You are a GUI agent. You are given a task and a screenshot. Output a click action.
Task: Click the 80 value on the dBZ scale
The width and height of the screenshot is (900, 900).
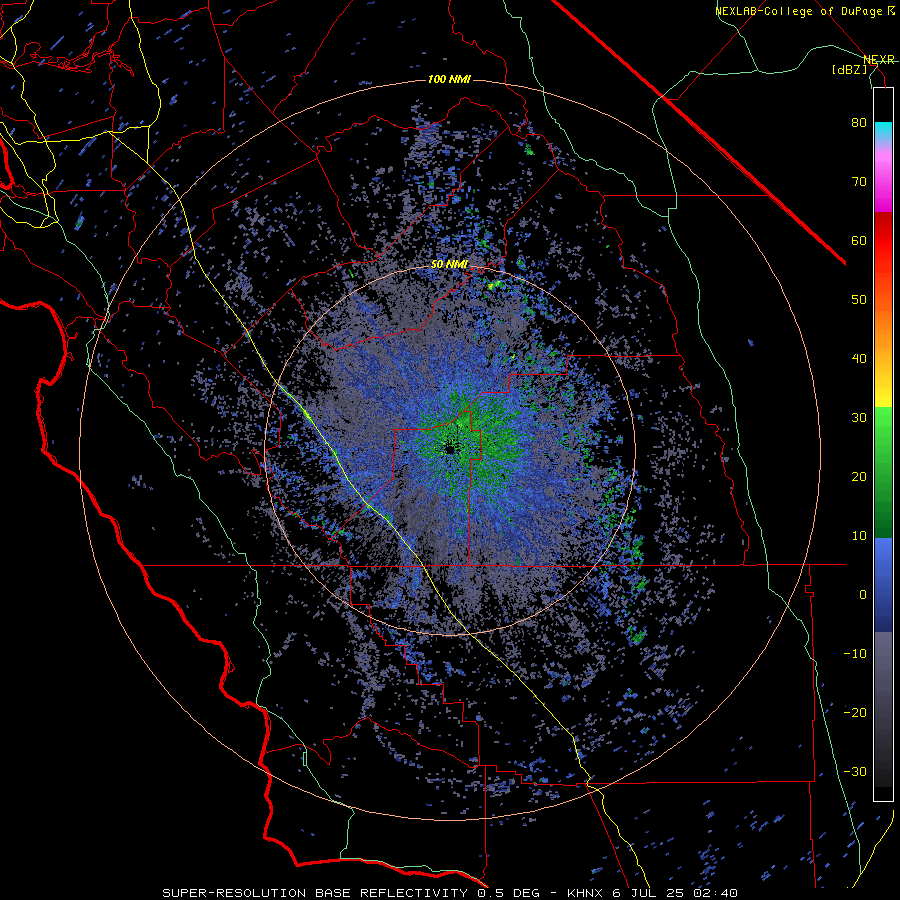(x=859, y=123)
